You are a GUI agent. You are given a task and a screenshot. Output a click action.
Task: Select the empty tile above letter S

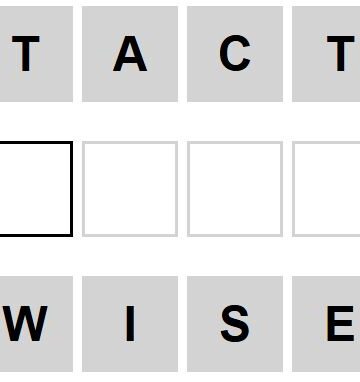[x=235, y=189]
